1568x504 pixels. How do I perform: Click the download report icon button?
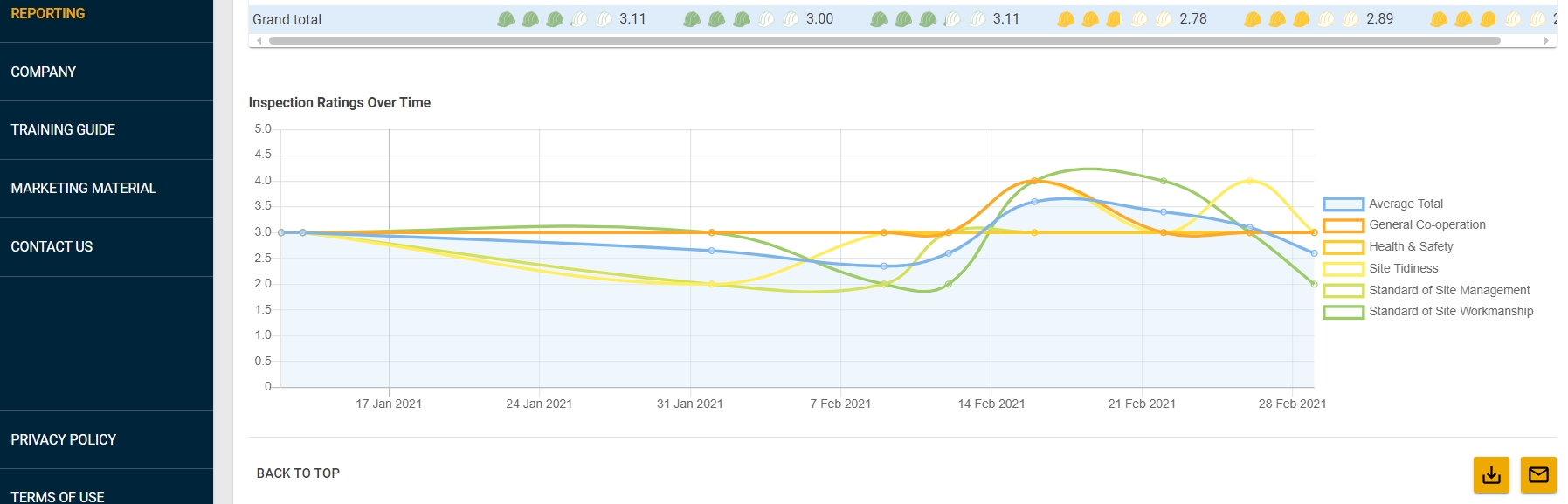[1491, 474]
